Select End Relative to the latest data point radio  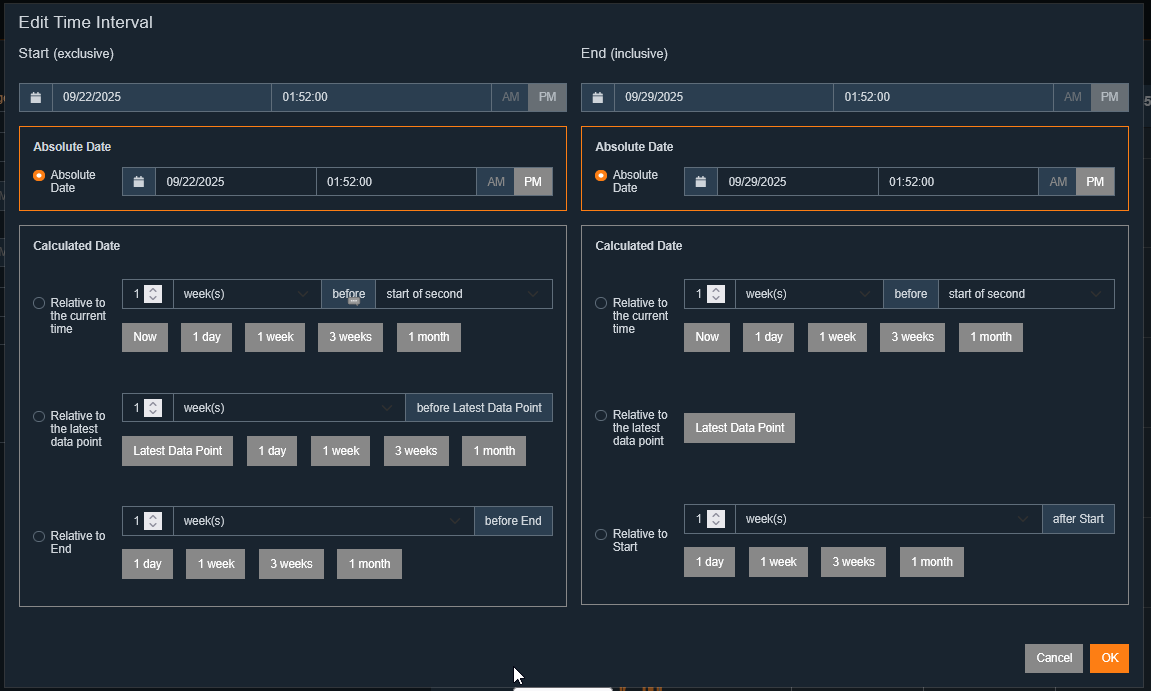point(601,415)
